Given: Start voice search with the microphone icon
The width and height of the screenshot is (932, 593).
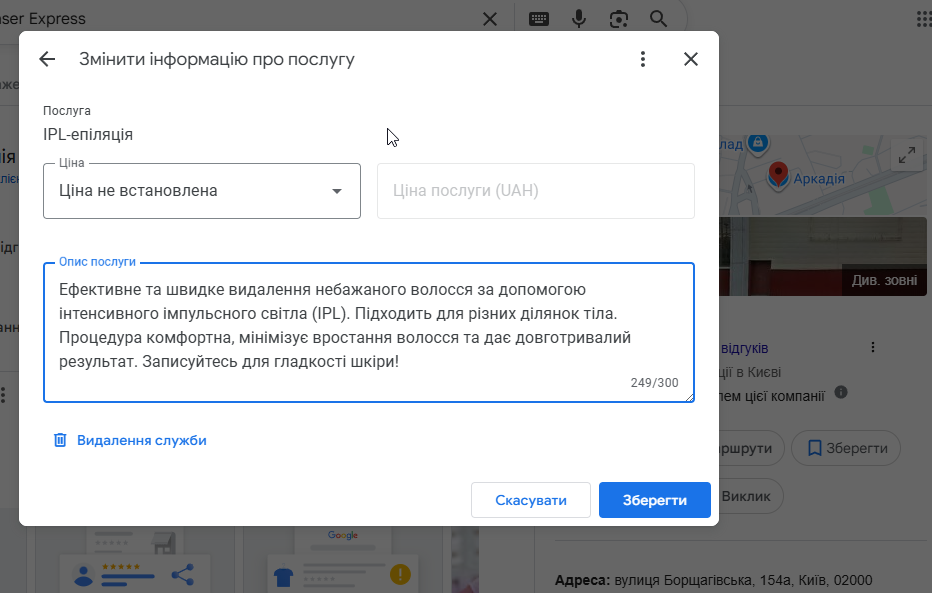Looking at the screenshot, I should click(579, 19).
